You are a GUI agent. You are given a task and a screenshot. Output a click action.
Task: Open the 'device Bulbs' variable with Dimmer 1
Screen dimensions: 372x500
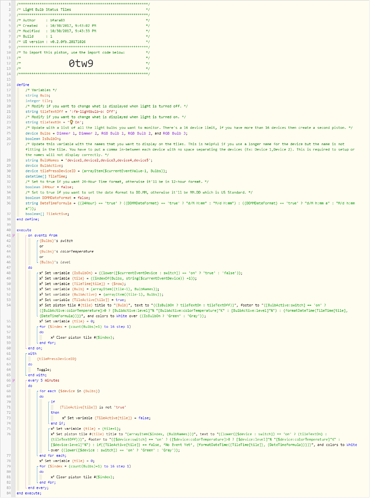(x=107, y=134)
